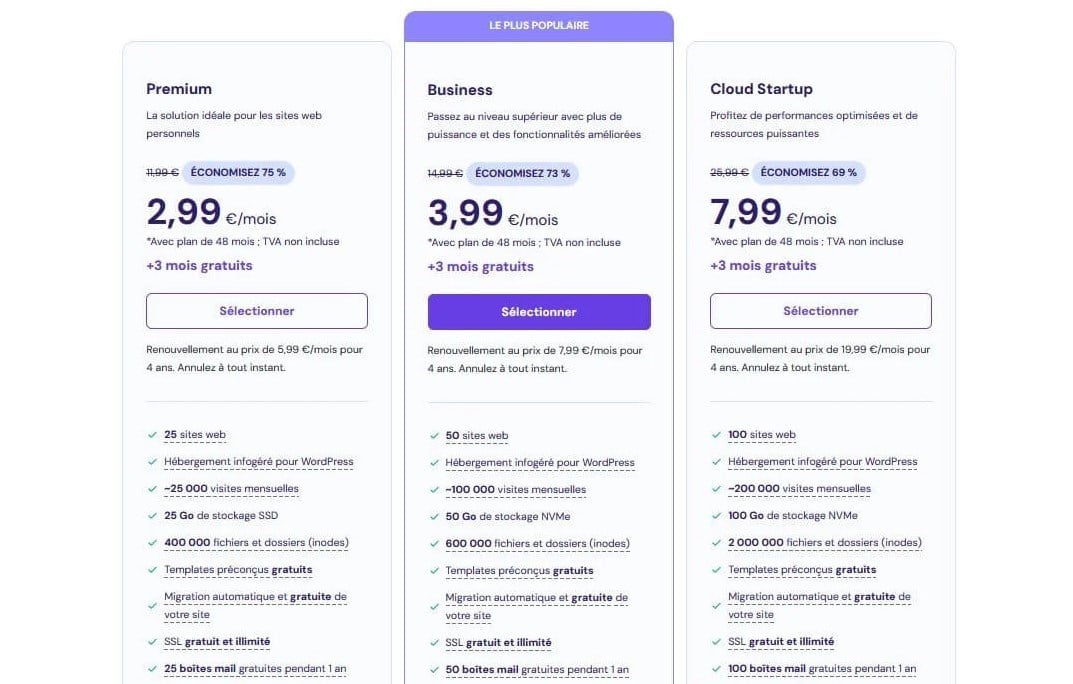The width and height of the screenshot is (1073, 684).
Task: Click Cloud Startup 'Hébergement infogéré pour WordPress' feature
Action: tap(823, 462)
